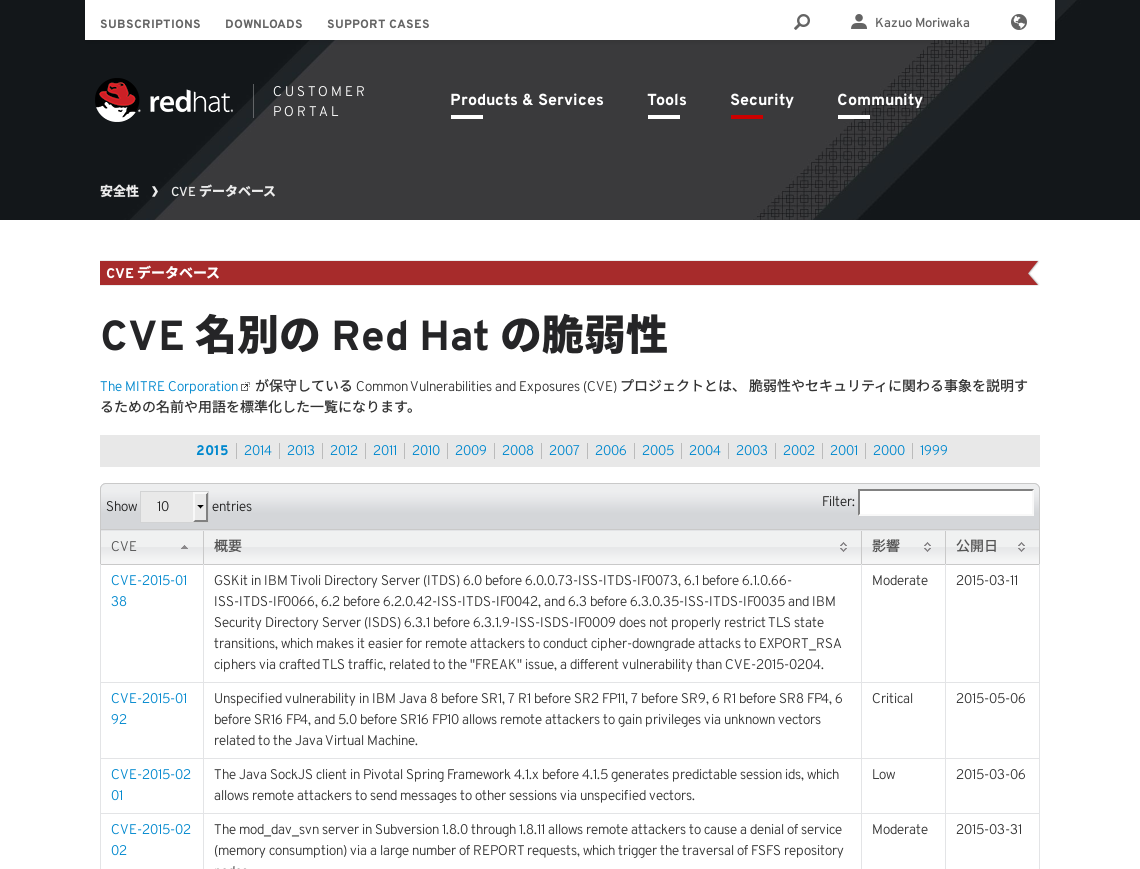
Task: Select year 2012 filter
Action: [344, 450]
